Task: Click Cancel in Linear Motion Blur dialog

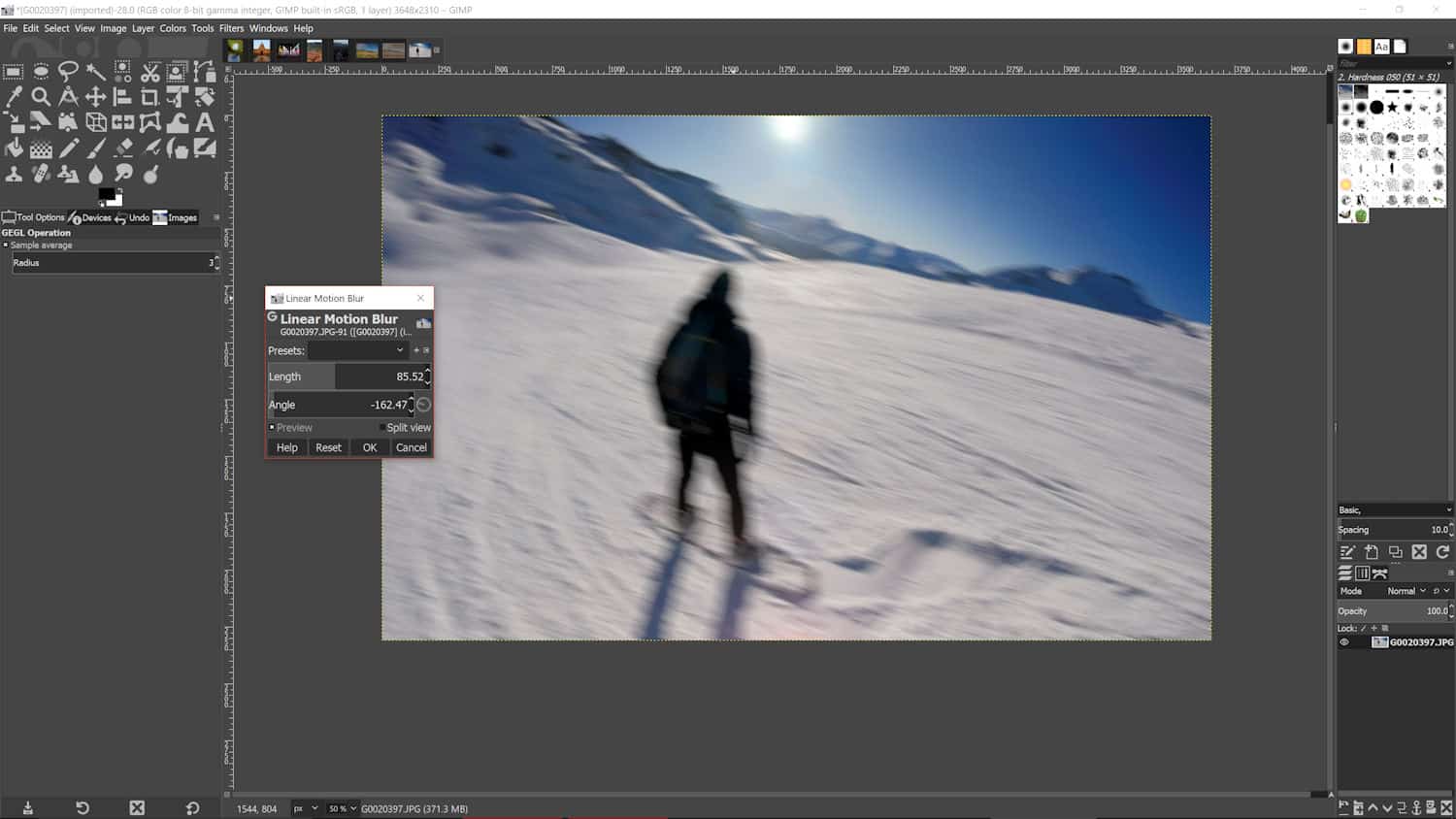Action: 411,447
